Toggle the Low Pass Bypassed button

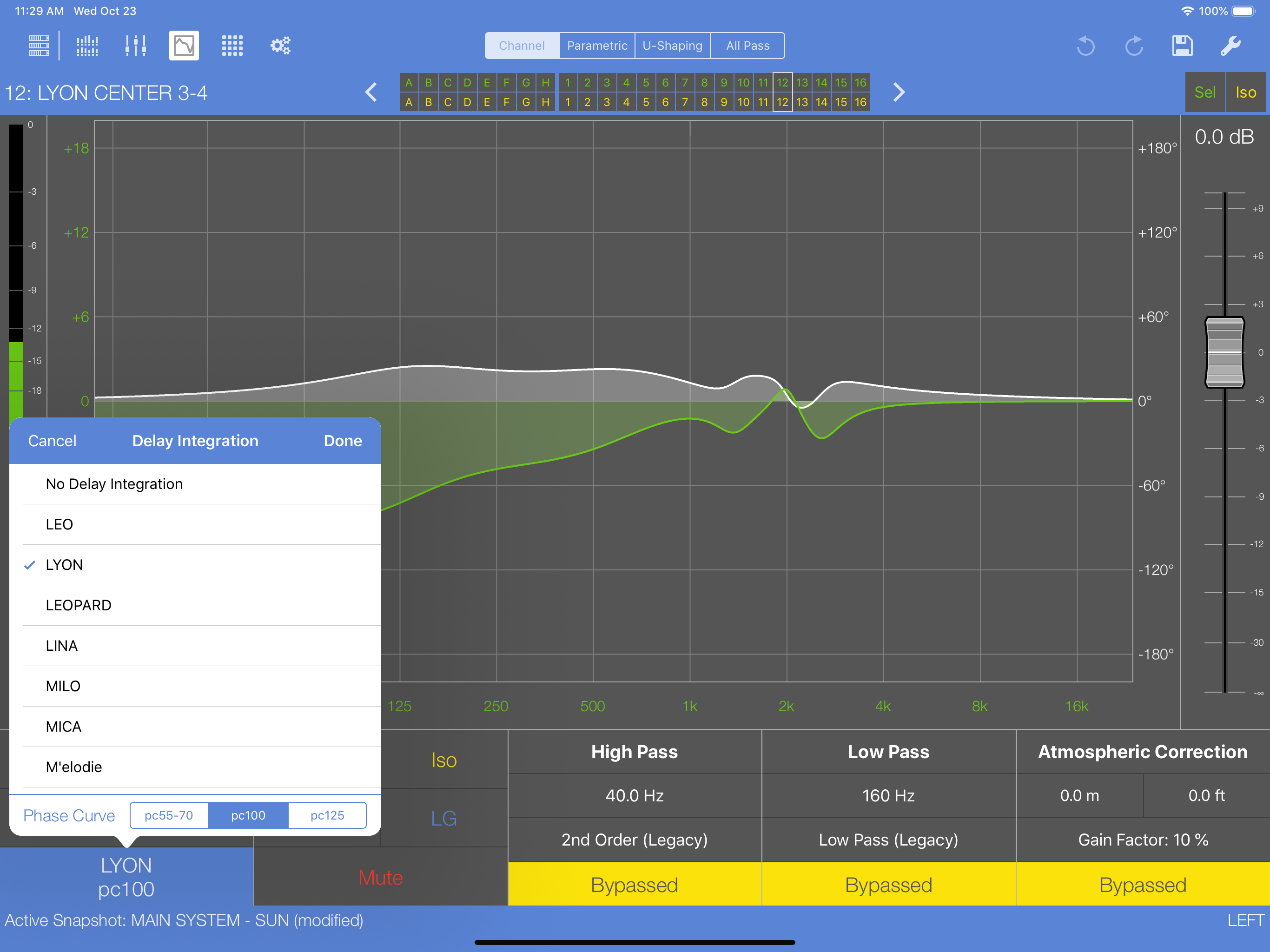click(888, 884)
